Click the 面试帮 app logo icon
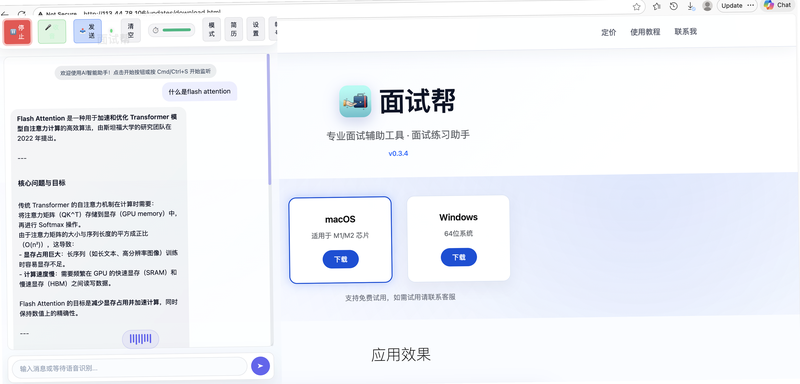This screenshot has height=384, width=800. tap(355, 101)
